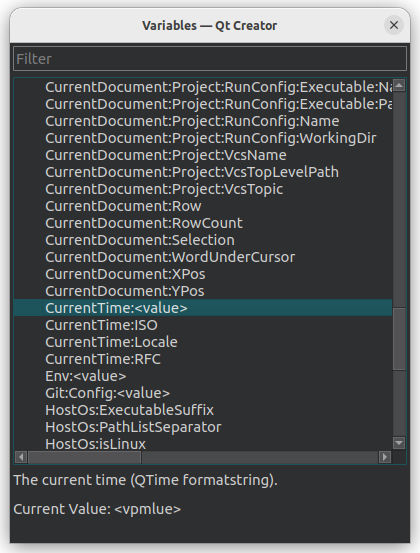Click the scroll up arrow of the variable list
Viewport: 420px width, 553px height.
pyautogui.click(x=399, y=85)
